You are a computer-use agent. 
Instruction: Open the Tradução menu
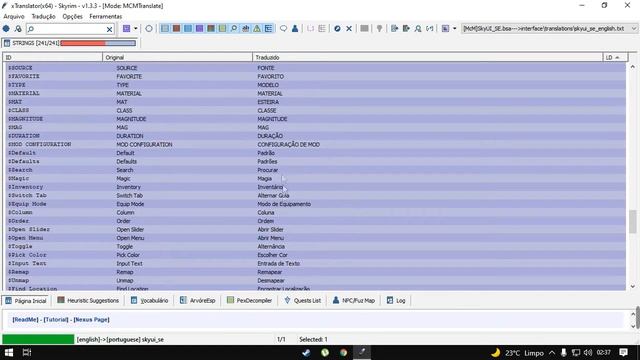(43, 16)
